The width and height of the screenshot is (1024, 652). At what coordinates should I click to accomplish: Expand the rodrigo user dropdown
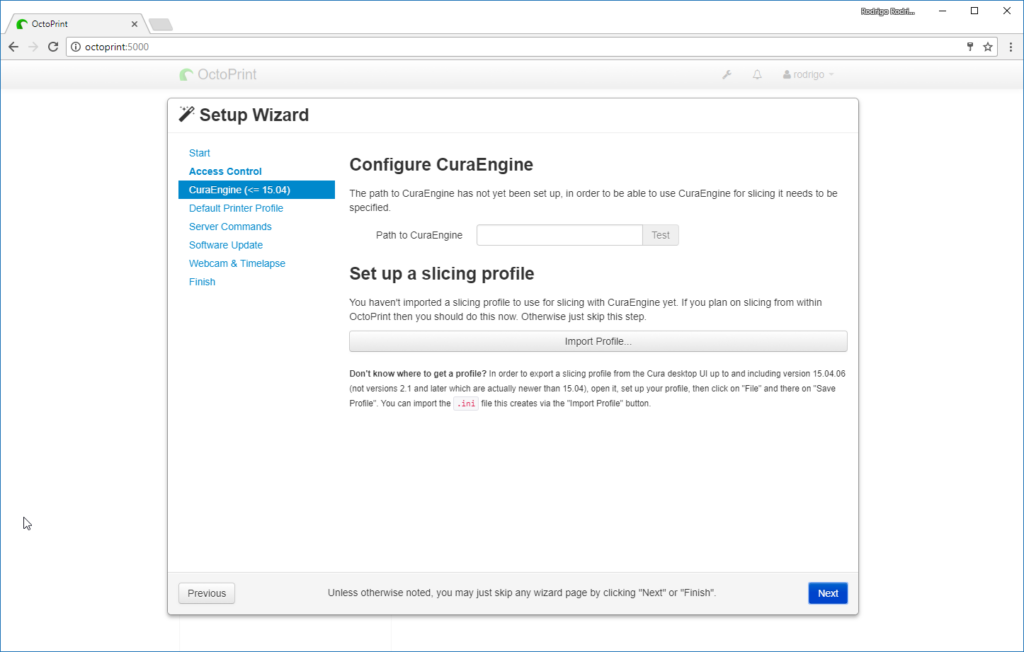(x=808, y=74)
